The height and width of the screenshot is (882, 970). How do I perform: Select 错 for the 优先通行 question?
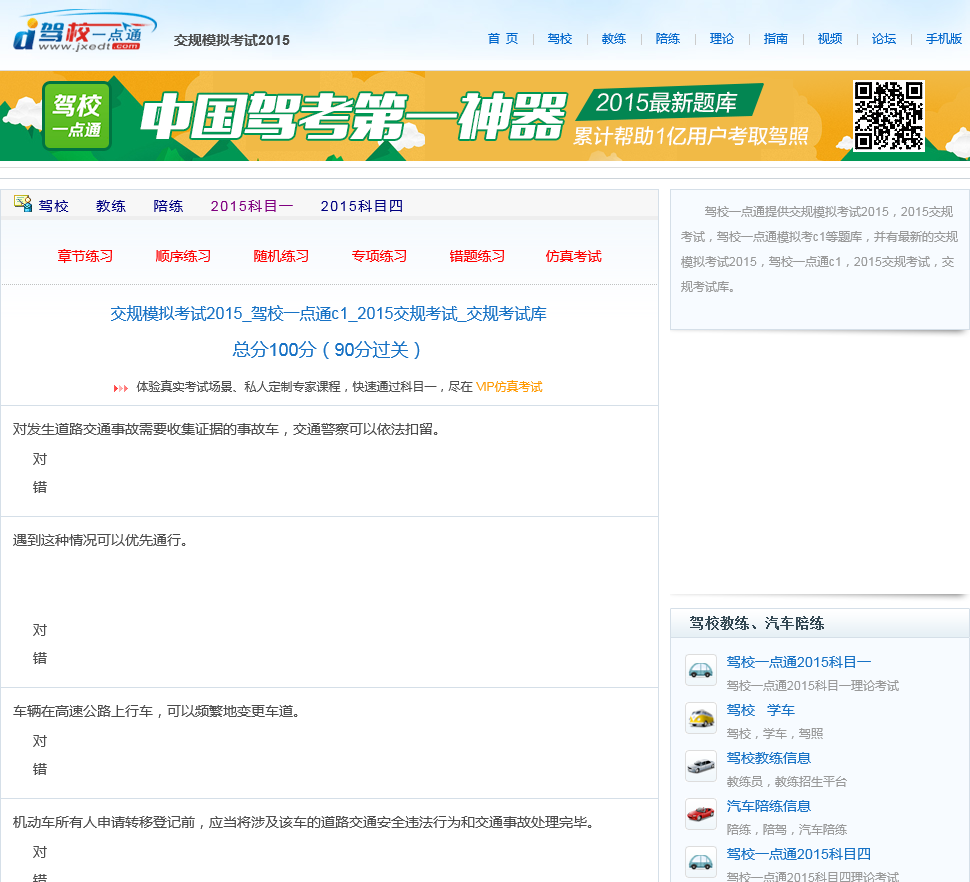pos(40,658)
